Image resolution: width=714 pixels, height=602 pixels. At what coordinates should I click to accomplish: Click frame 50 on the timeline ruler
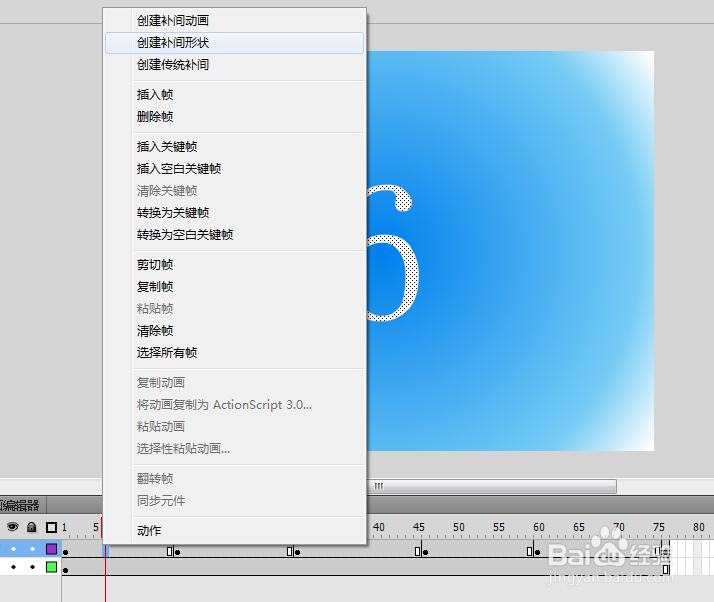click(x=459, y=527)
